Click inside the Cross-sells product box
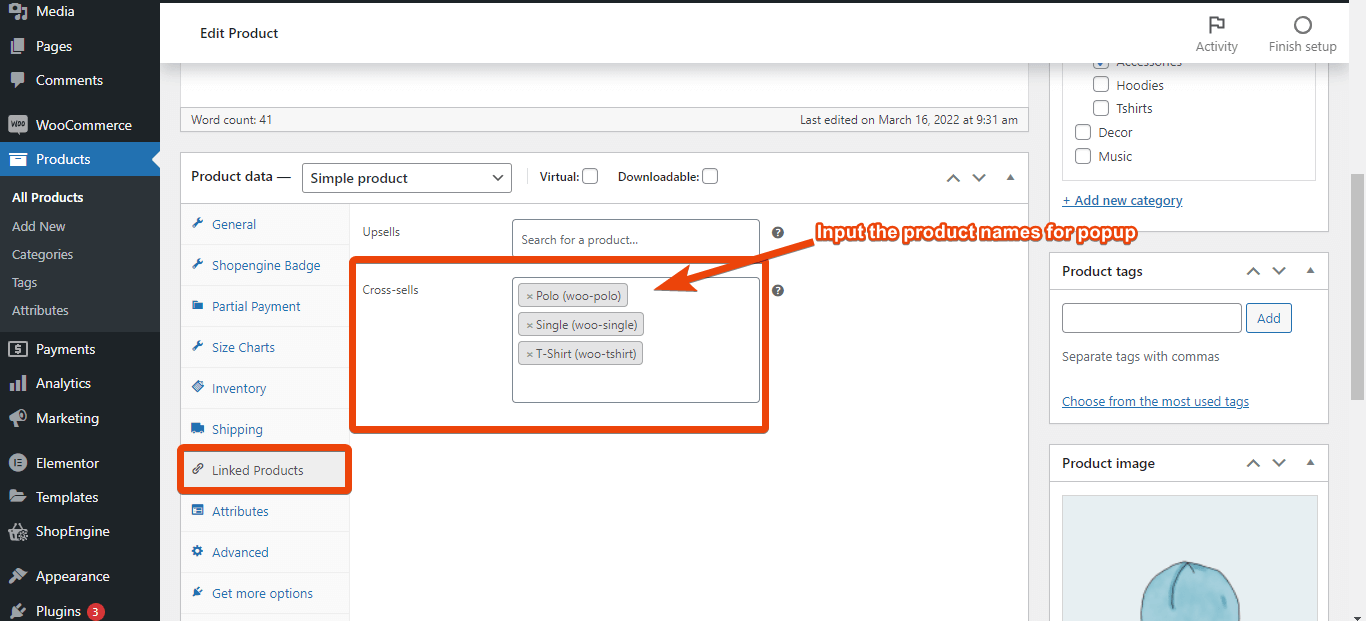This screenshot has height=621, width=1366. click(636, 340)
